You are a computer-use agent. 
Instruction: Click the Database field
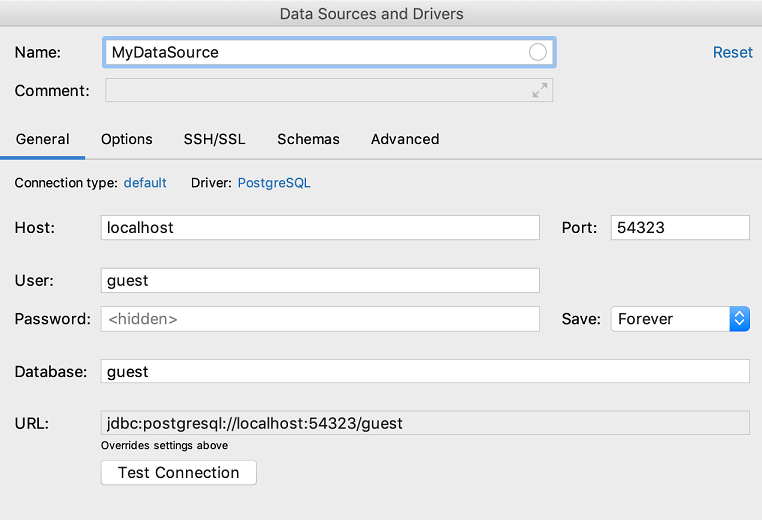pos(425,371)
